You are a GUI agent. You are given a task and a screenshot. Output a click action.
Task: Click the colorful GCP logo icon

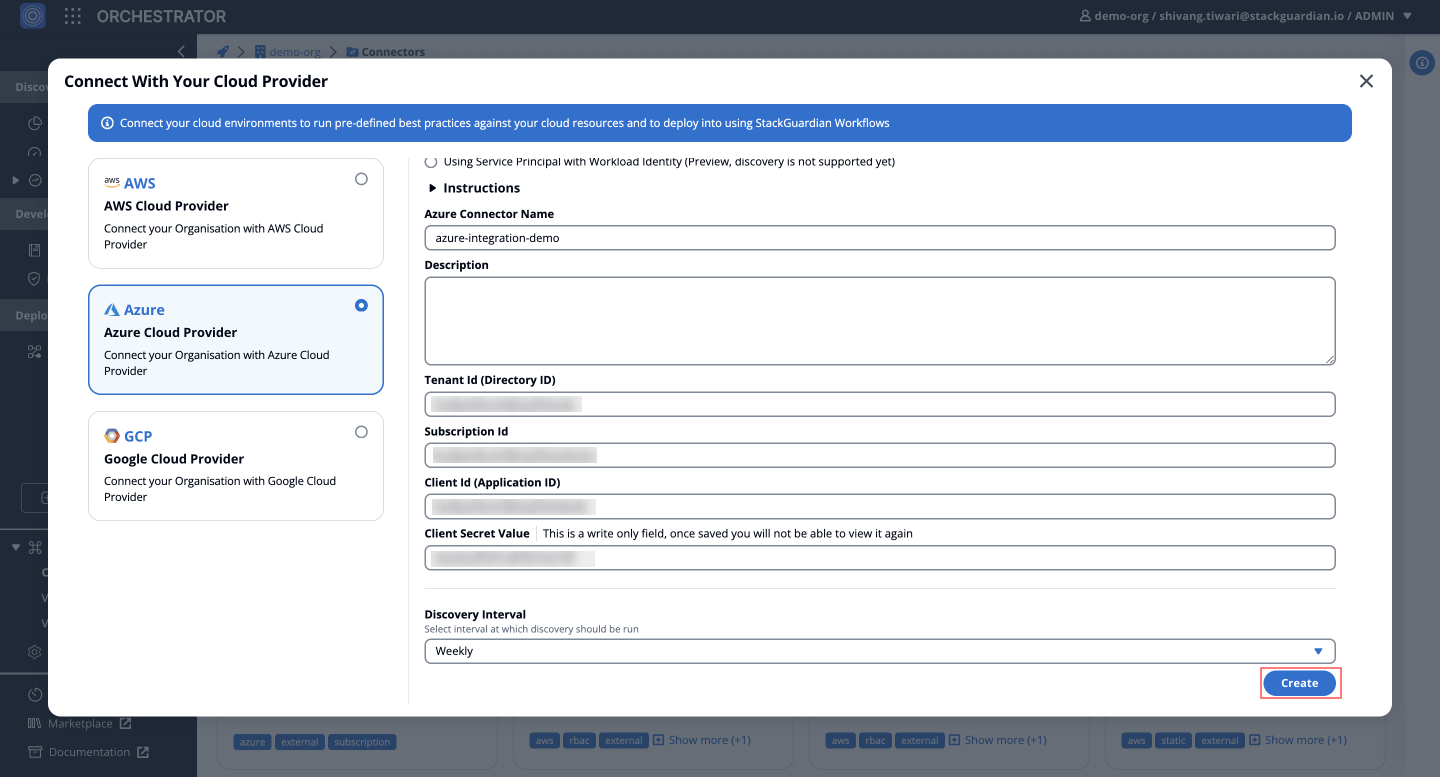111,435
